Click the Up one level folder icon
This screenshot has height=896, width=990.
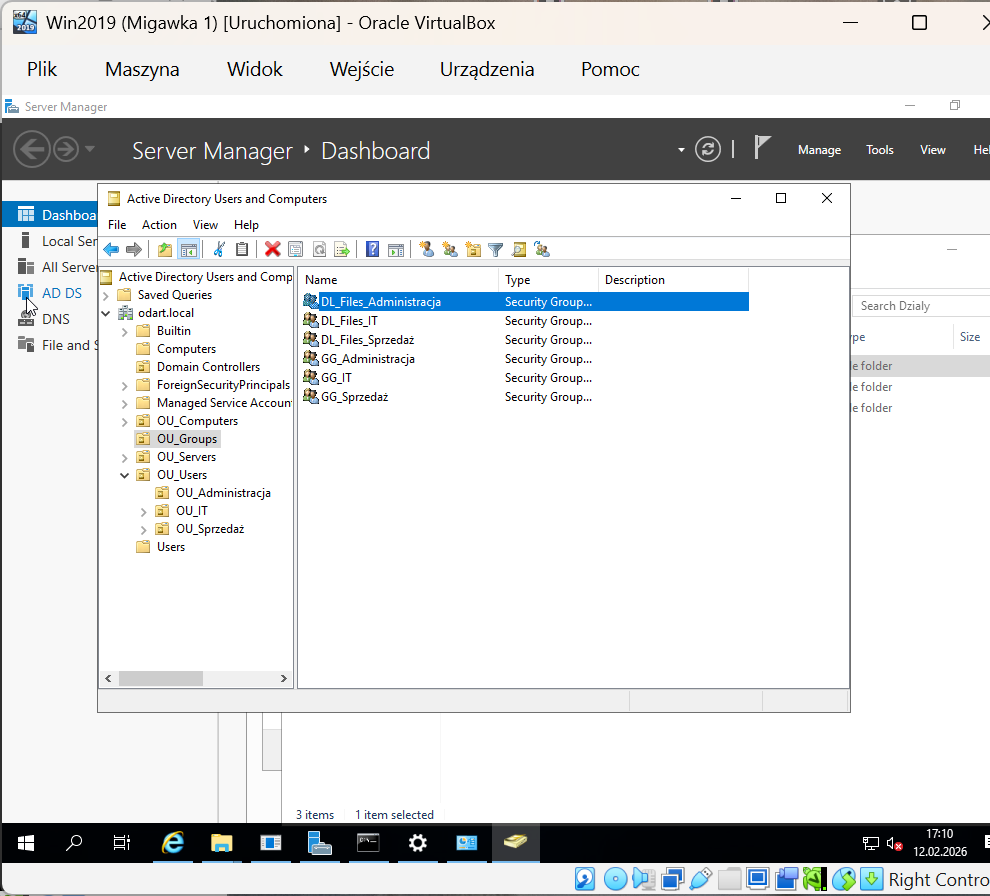tap(165, 250)
